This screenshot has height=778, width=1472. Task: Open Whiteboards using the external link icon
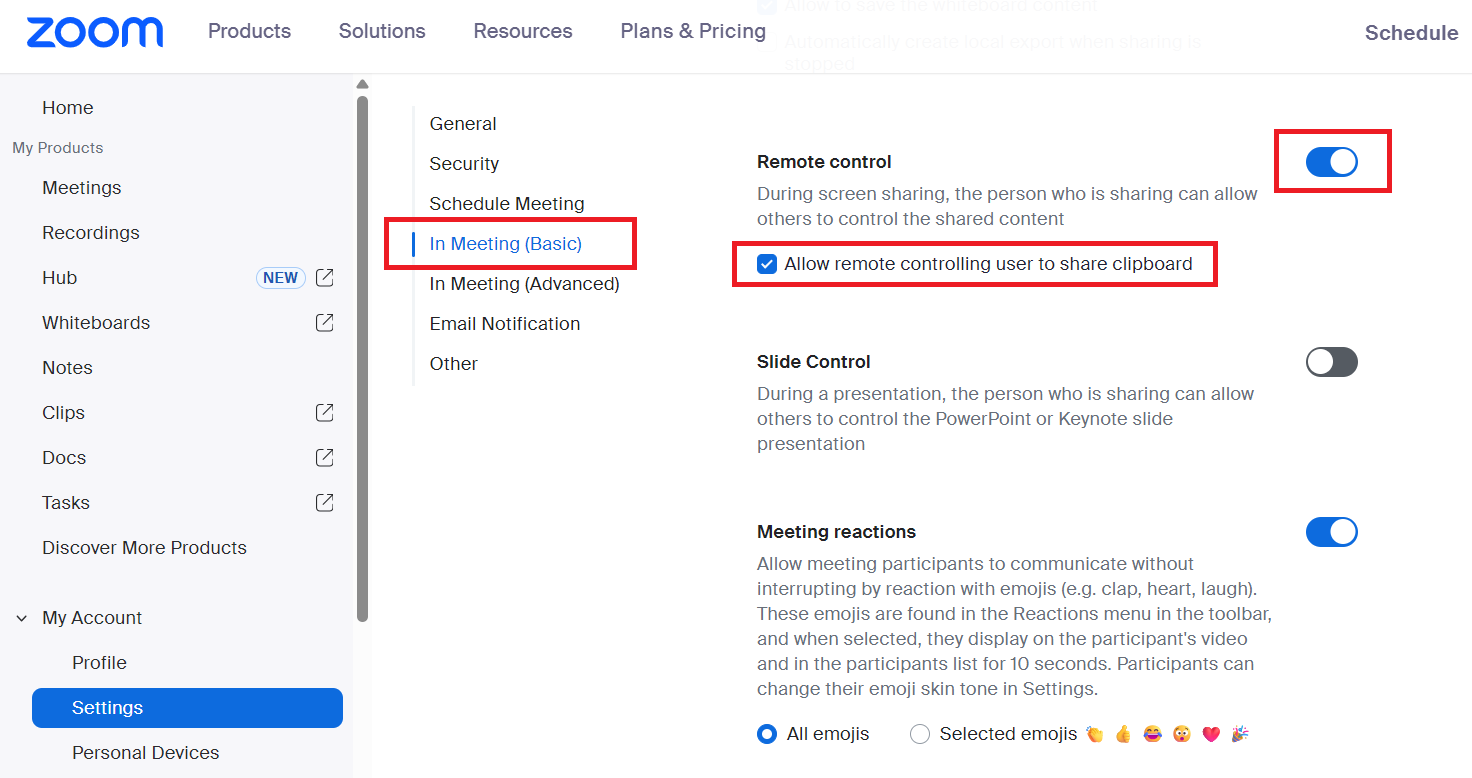(324, 322)
